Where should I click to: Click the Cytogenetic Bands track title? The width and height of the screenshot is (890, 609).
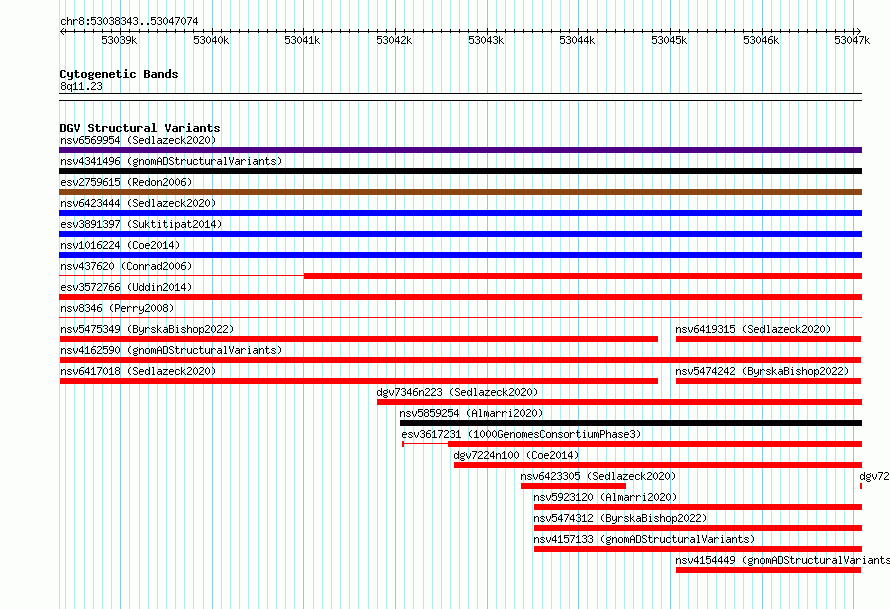click(x=119, y=74)
